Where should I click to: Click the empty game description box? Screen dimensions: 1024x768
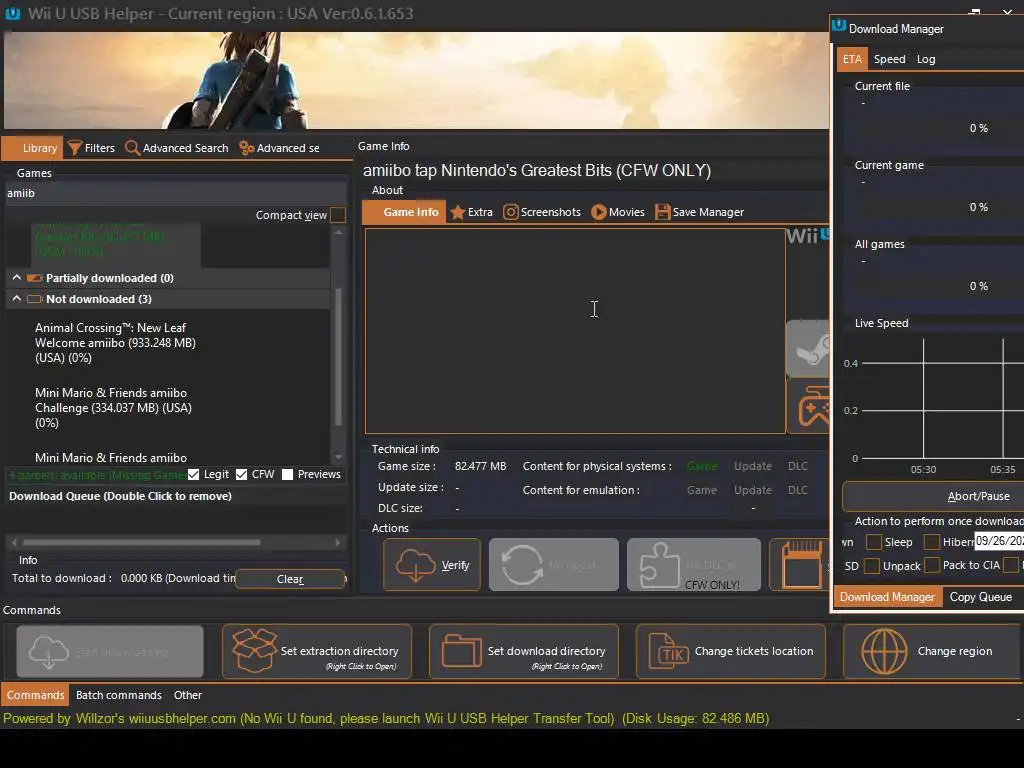pyautogui.click(x=575, y=330)
